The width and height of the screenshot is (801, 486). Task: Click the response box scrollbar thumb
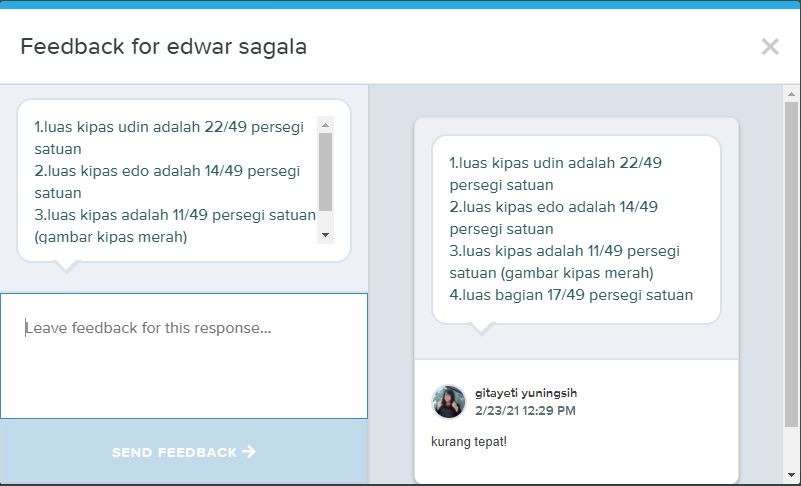(325, 172)
